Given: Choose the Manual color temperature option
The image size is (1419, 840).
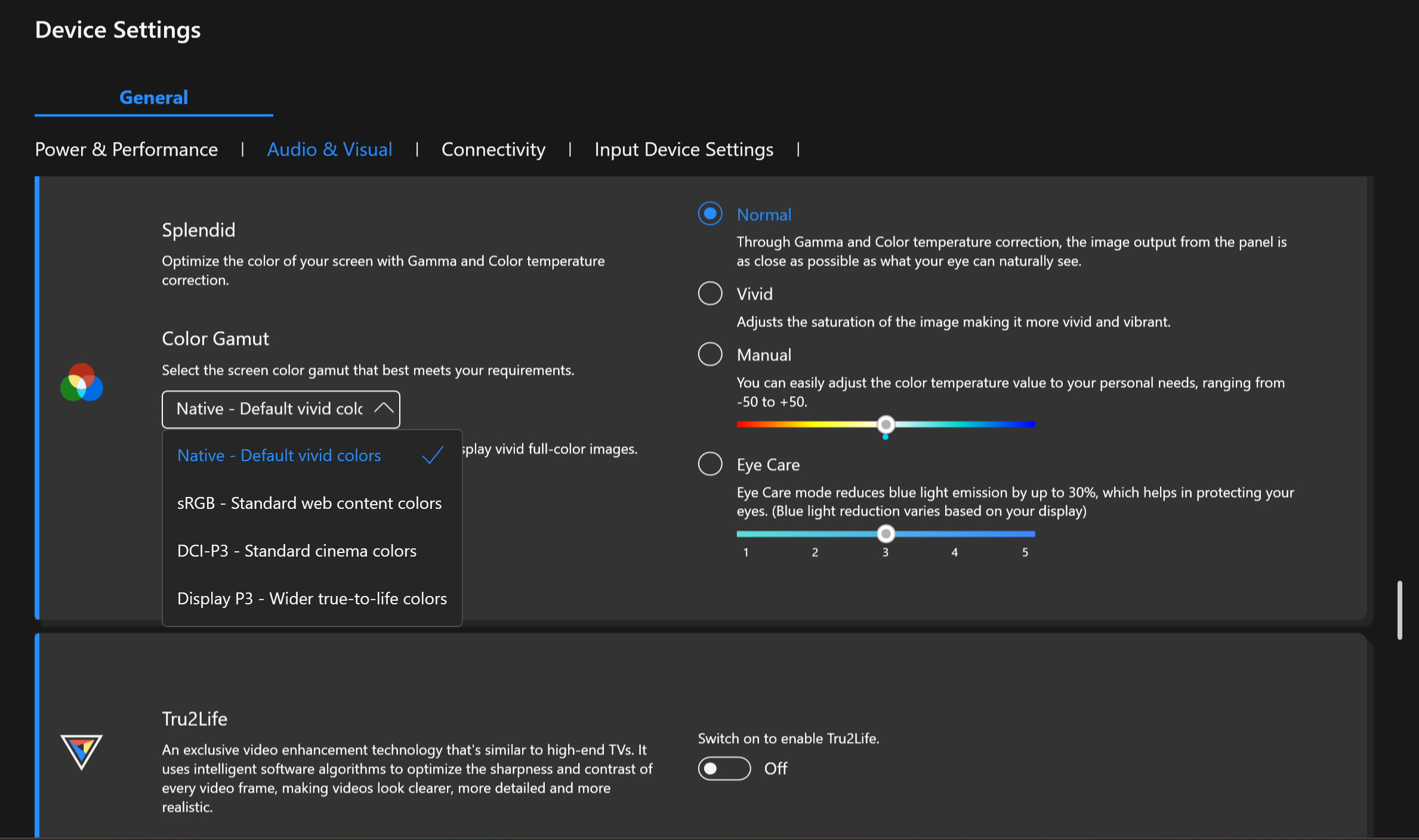Looking at the screenshot, I should tap(710, 354).
